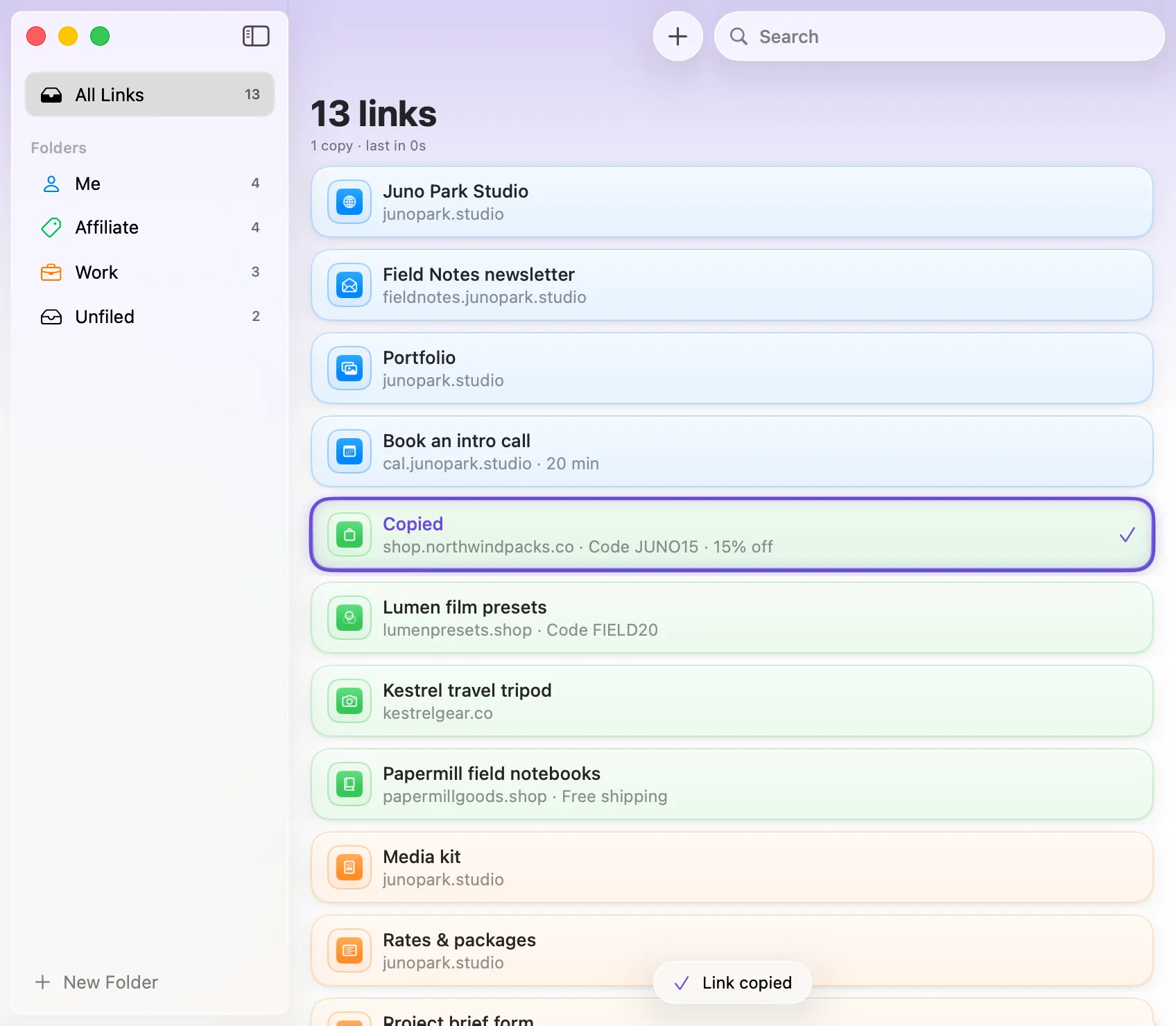Click the 13 count badge on All Links

click(252, 94)
